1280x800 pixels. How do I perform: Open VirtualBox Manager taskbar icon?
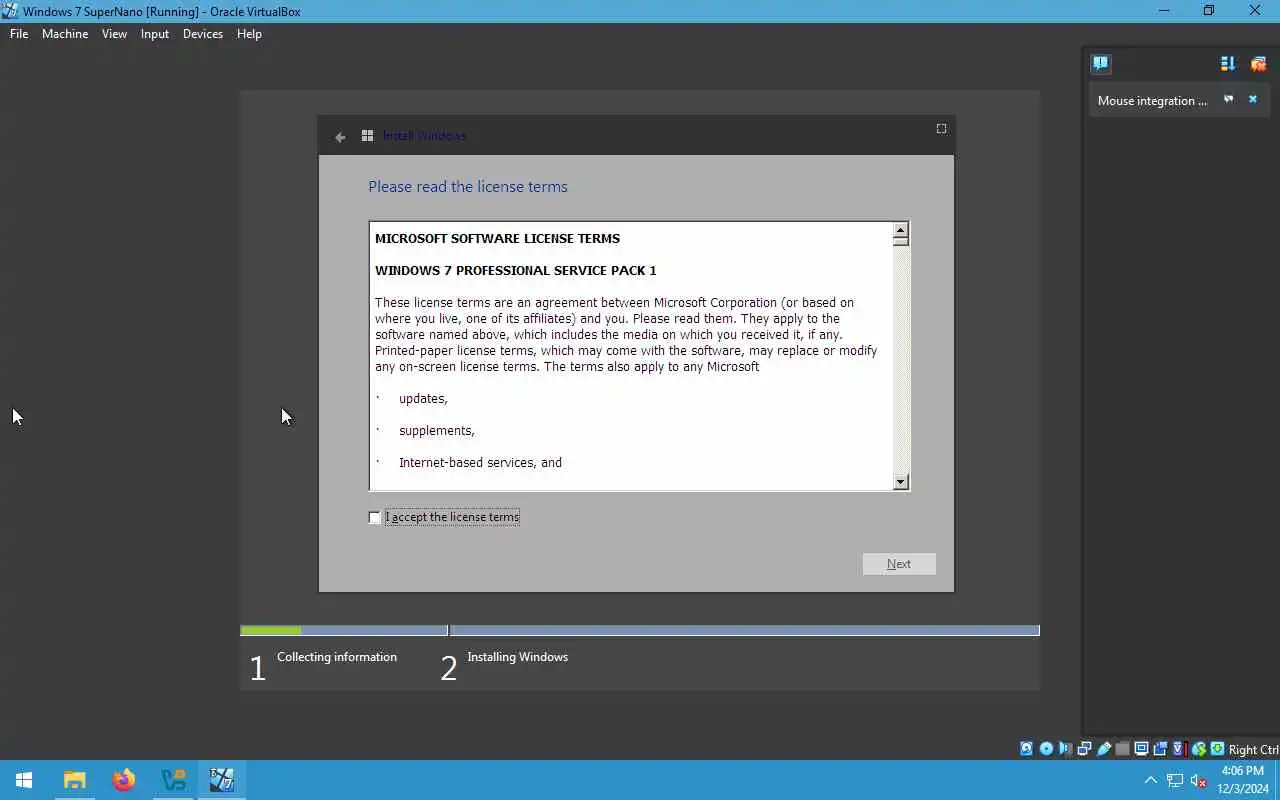coord(173,780)
